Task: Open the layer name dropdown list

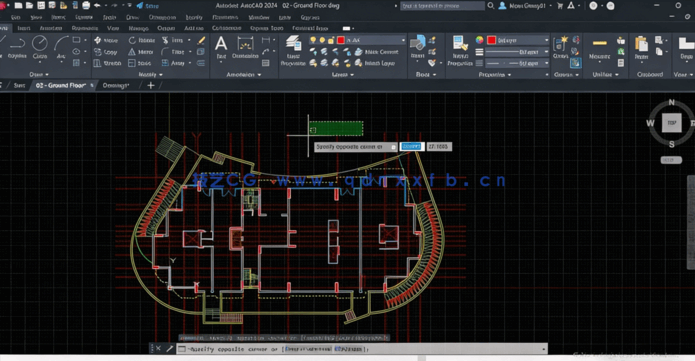Action: [403, 40]
